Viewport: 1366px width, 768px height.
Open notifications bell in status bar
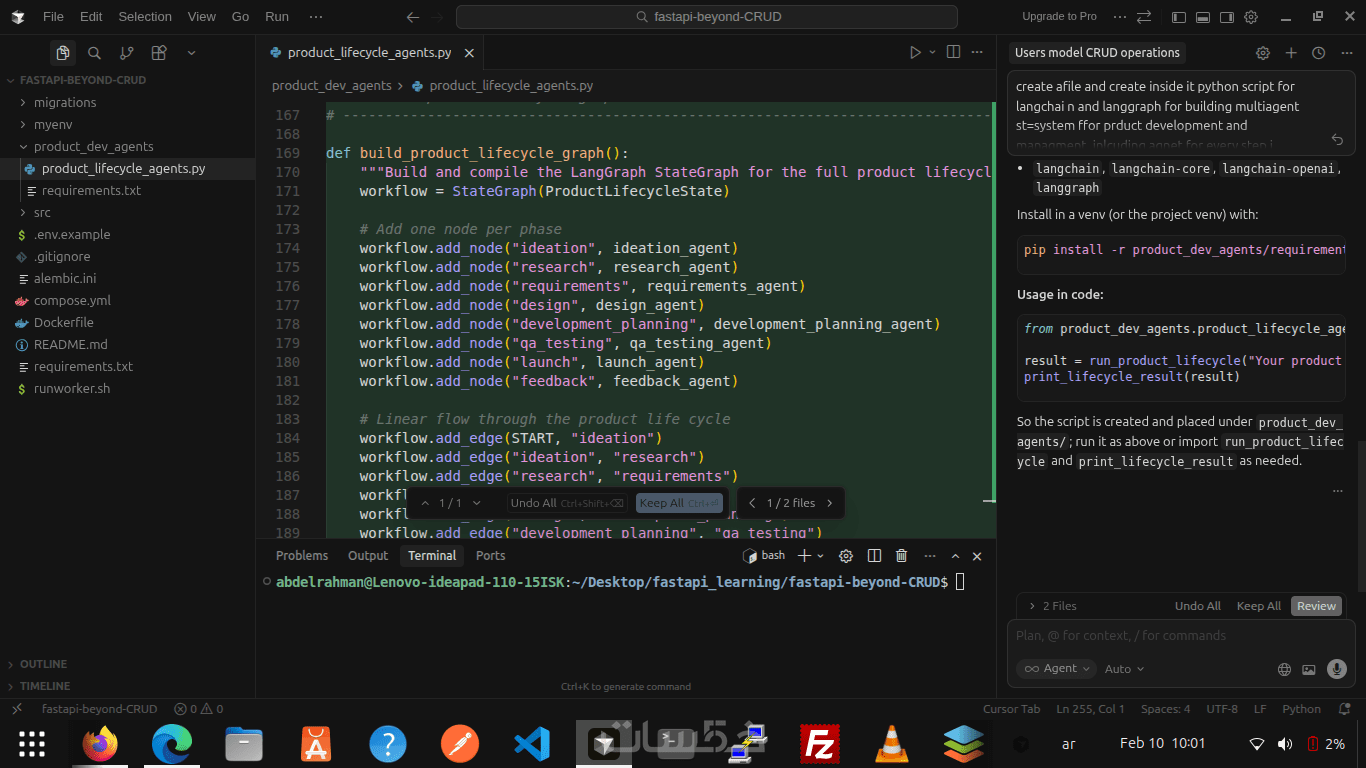pos(1344,709)
